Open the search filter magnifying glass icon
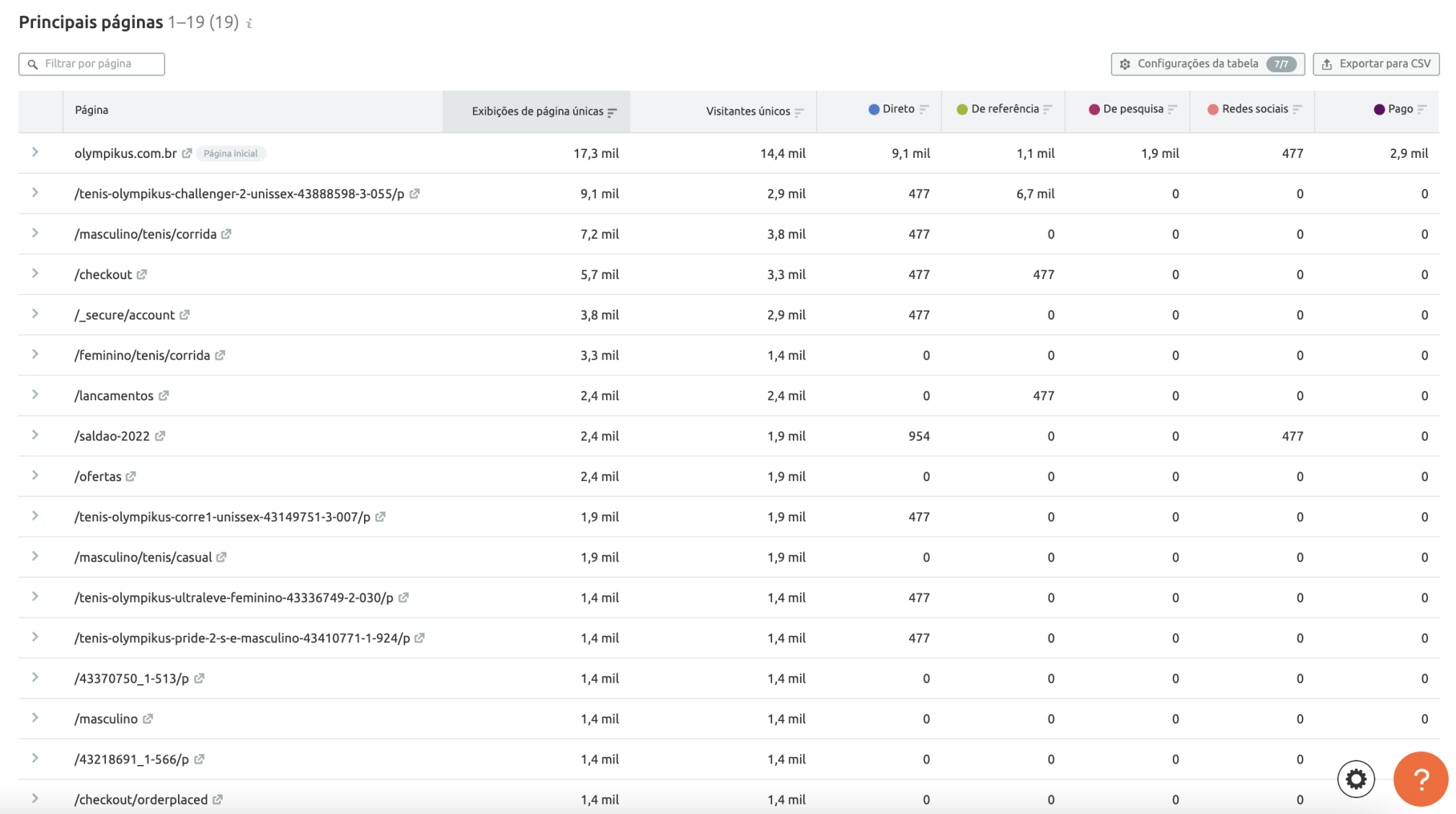The image size is (1456, 814). (x=33, y=63)
